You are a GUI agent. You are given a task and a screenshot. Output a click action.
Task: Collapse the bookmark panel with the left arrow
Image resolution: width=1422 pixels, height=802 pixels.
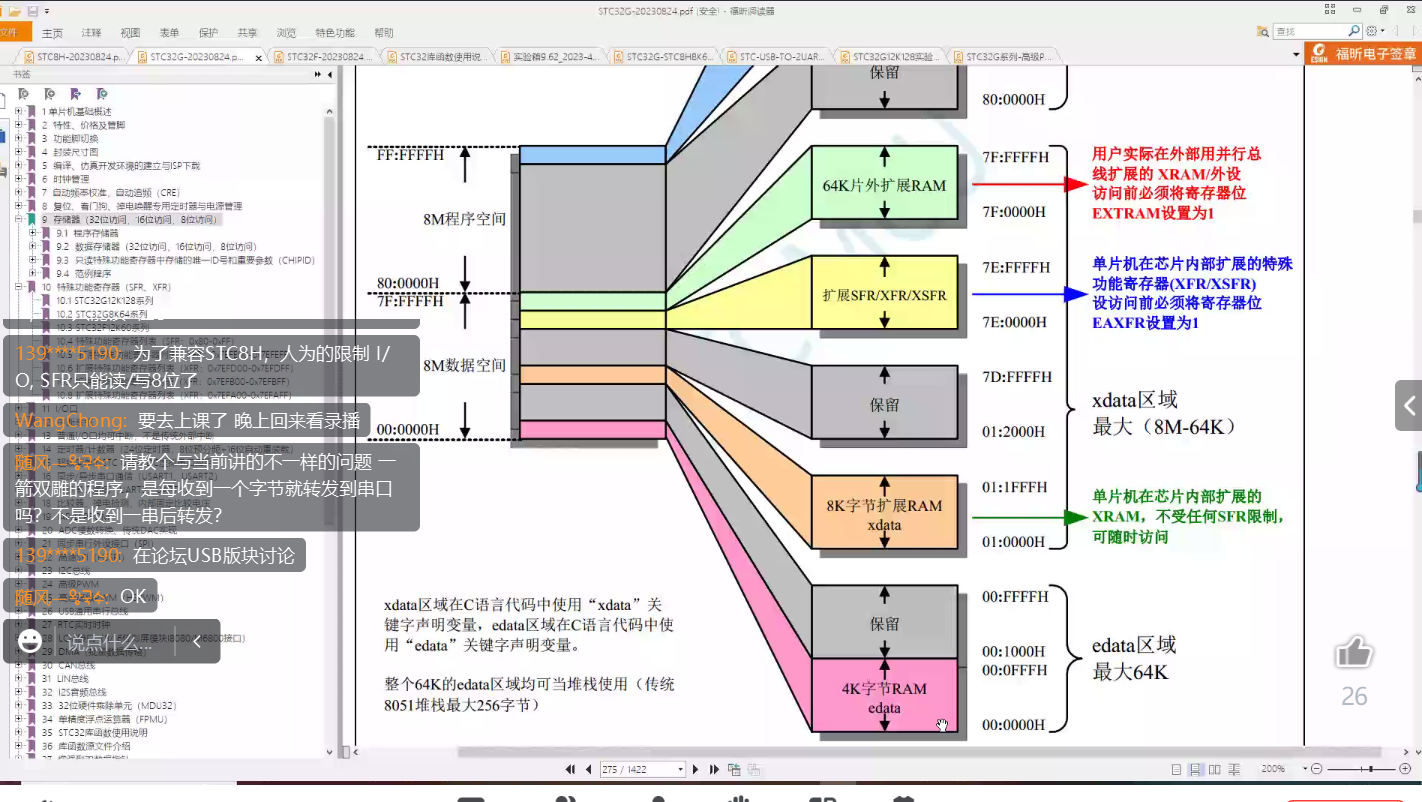330,74
